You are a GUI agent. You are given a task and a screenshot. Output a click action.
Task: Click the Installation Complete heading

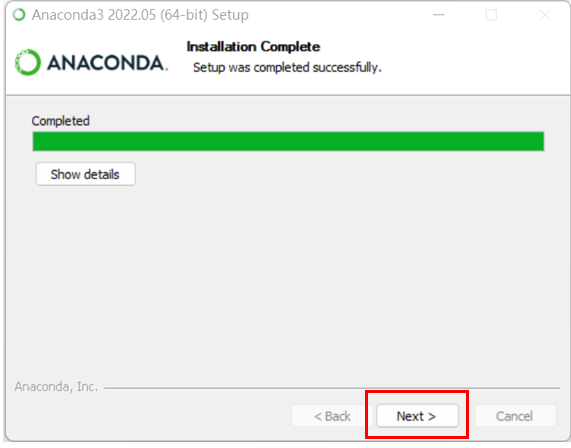click(253, 47)
